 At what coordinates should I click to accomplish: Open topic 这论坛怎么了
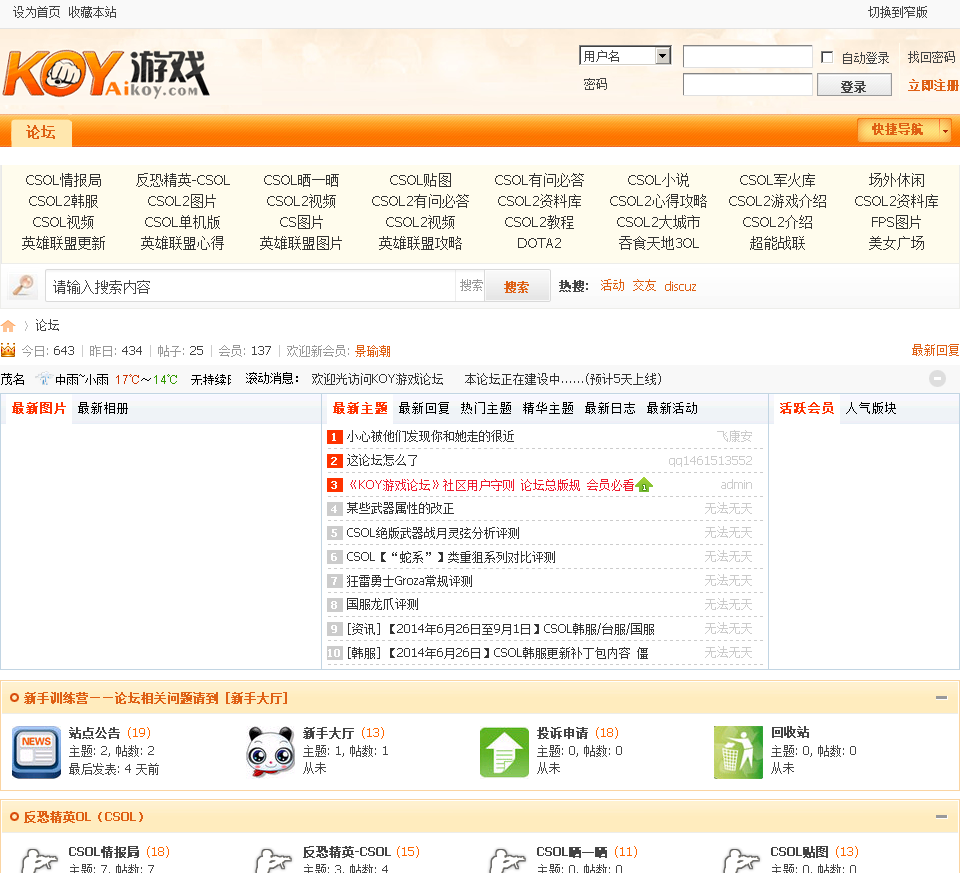click(x=382, y=460)
